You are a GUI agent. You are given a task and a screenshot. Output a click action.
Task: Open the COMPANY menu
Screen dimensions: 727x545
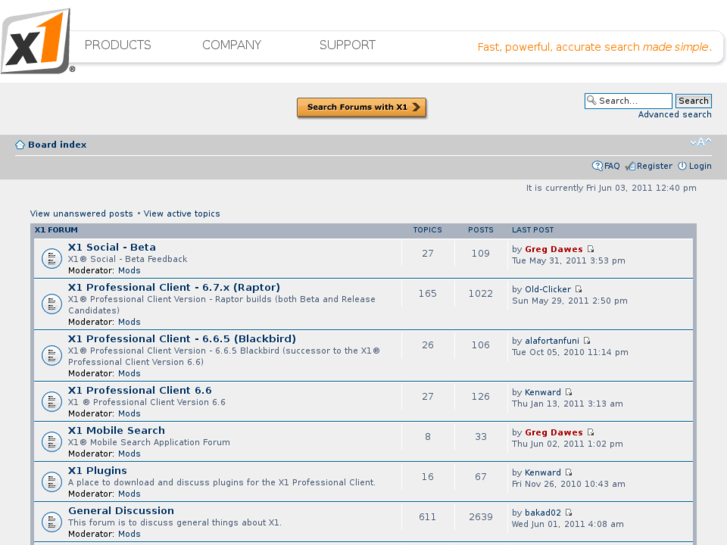pyautogui.click(x=232, y=45)
